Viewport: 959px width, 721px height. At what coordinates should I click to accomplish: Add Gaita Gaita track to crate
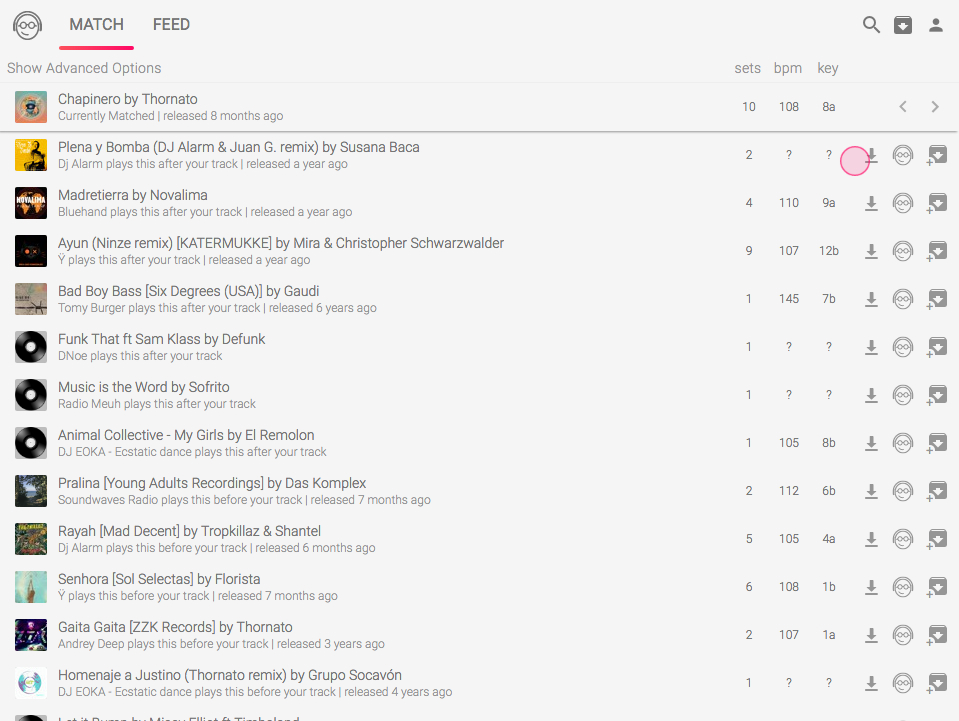coord(937,635)
